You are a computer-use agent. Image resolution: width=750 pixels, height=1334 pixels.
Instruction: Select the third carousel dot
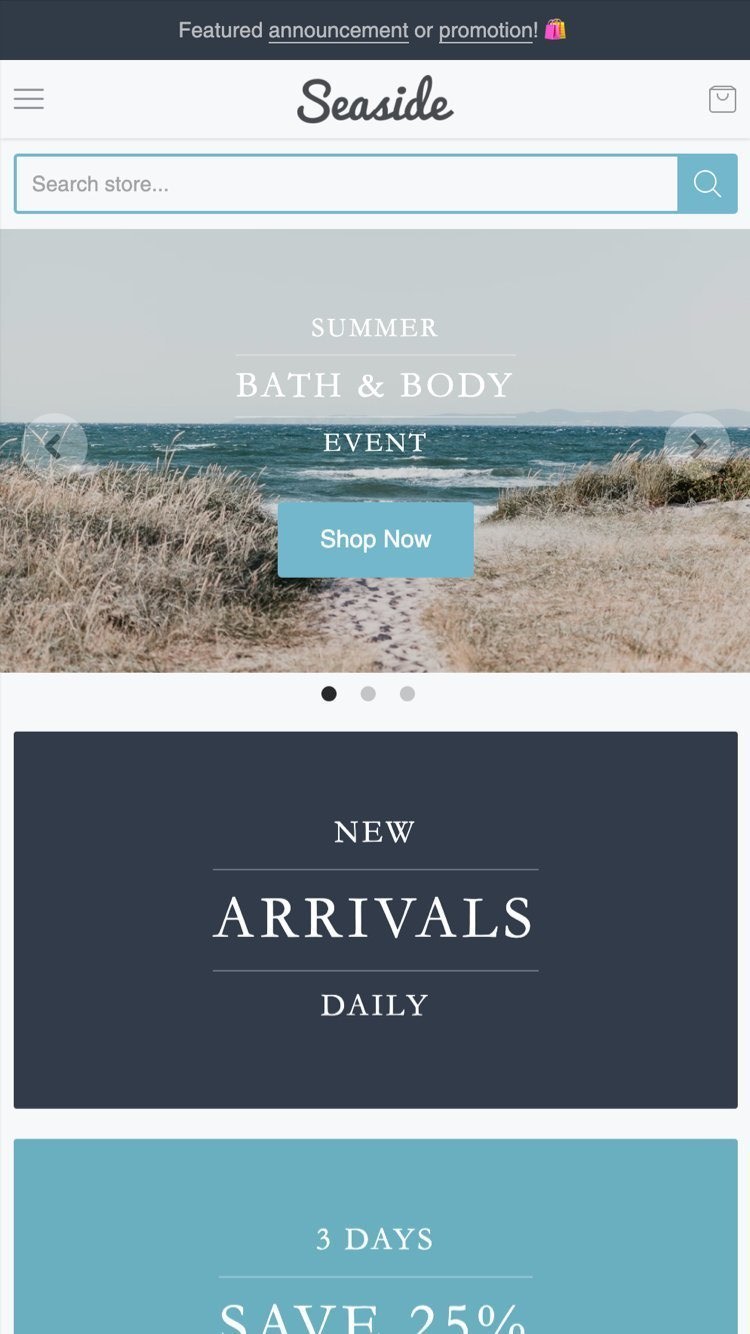(x=407, y=694)
